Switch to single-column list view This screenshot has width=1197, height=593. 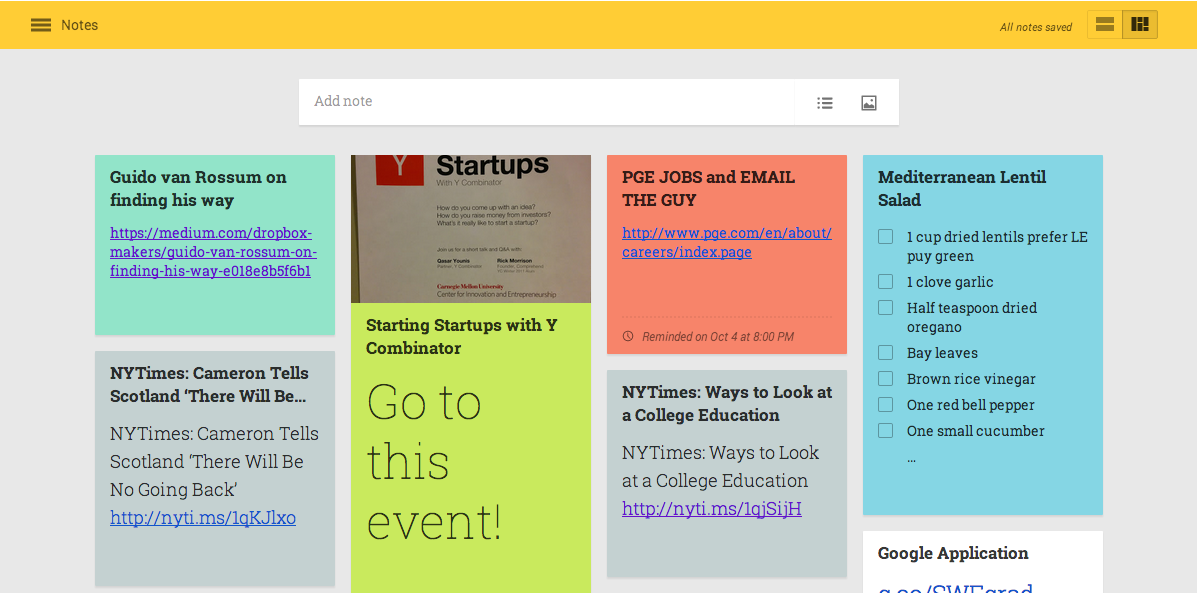click(1105, 24)
